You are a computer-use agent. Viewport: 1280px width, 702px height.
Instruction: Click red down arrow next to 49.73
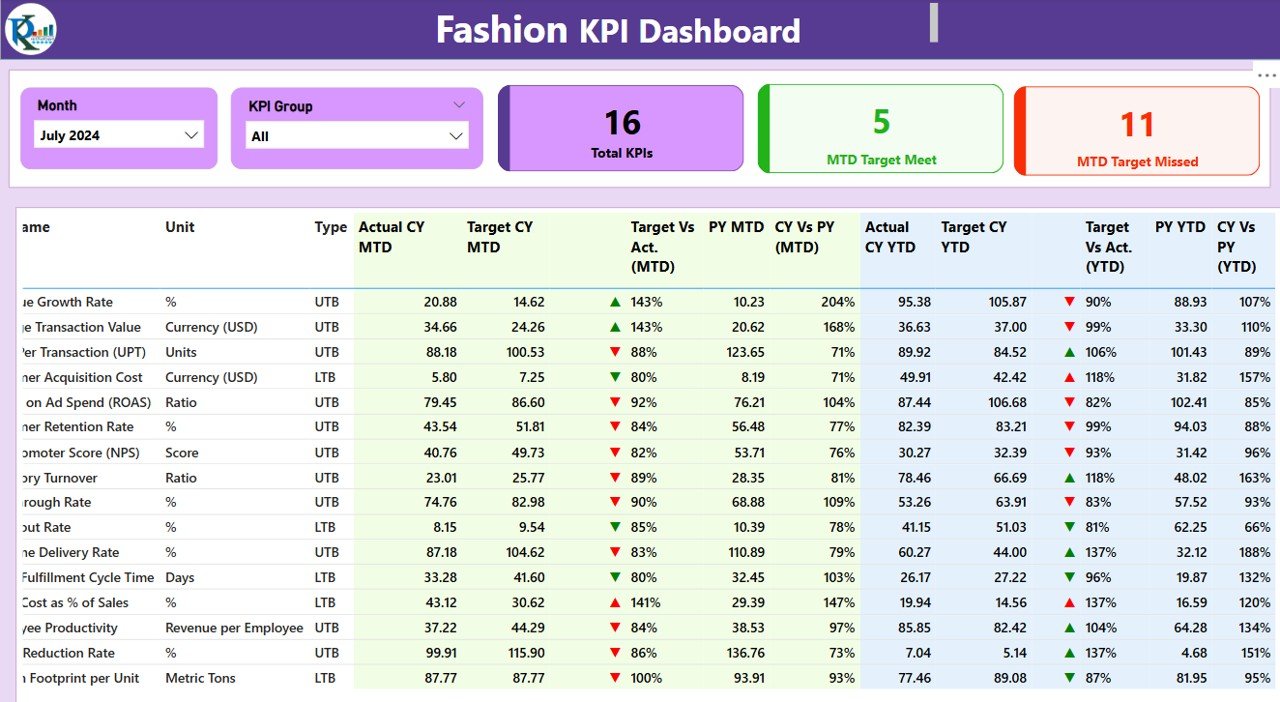point(615,452)
